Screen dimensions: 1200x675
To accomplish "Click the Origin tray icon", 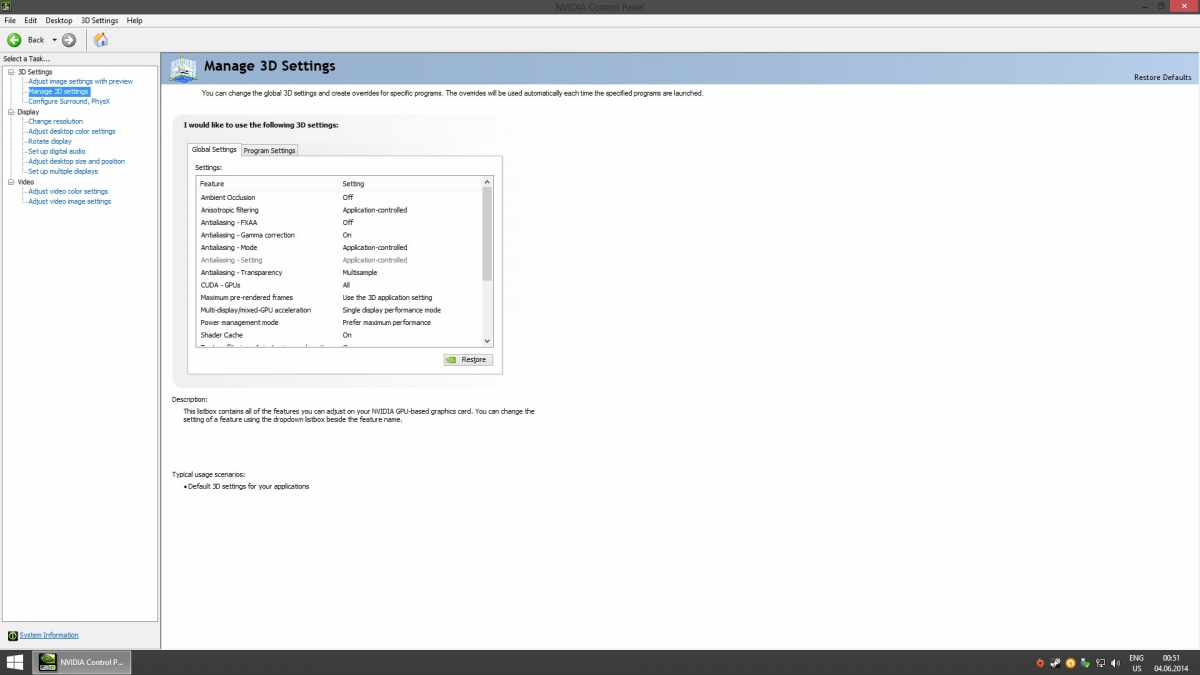I will click(x=1040, y=663).
